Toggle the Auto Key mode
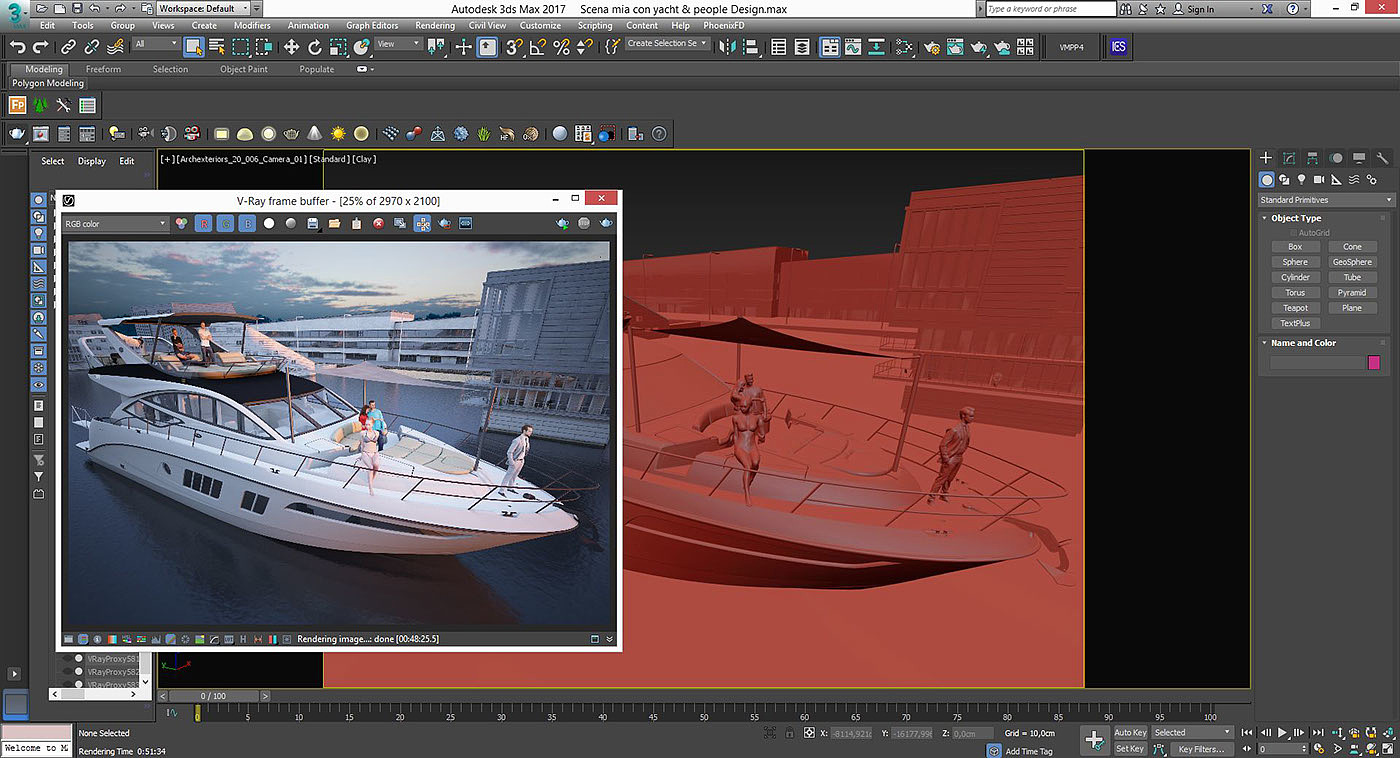The image size is (1400, 758). click(x=1130, y=733)
